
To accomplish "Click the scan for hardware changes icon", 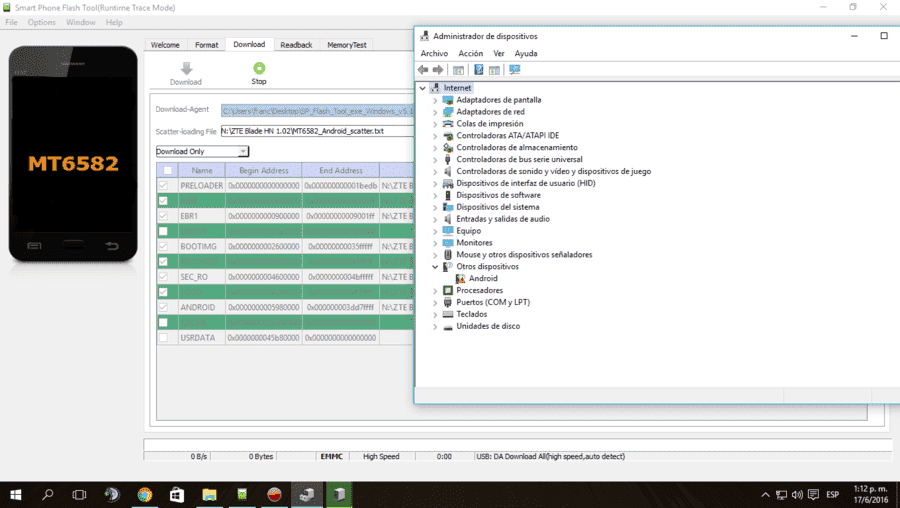I will (514, 69).
